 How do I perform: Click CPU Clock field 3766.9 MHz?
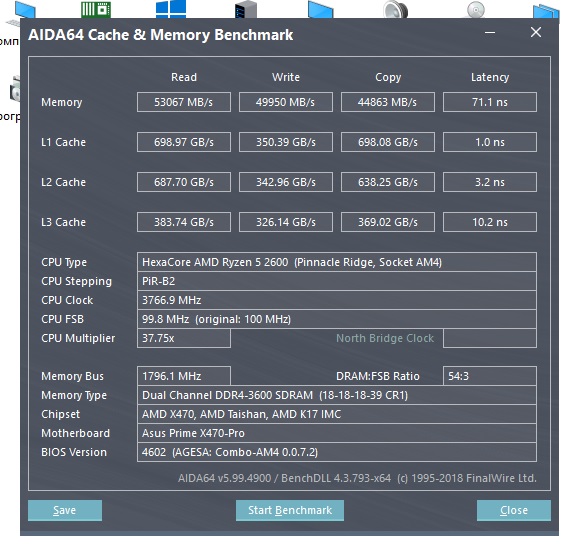[337, 300]
